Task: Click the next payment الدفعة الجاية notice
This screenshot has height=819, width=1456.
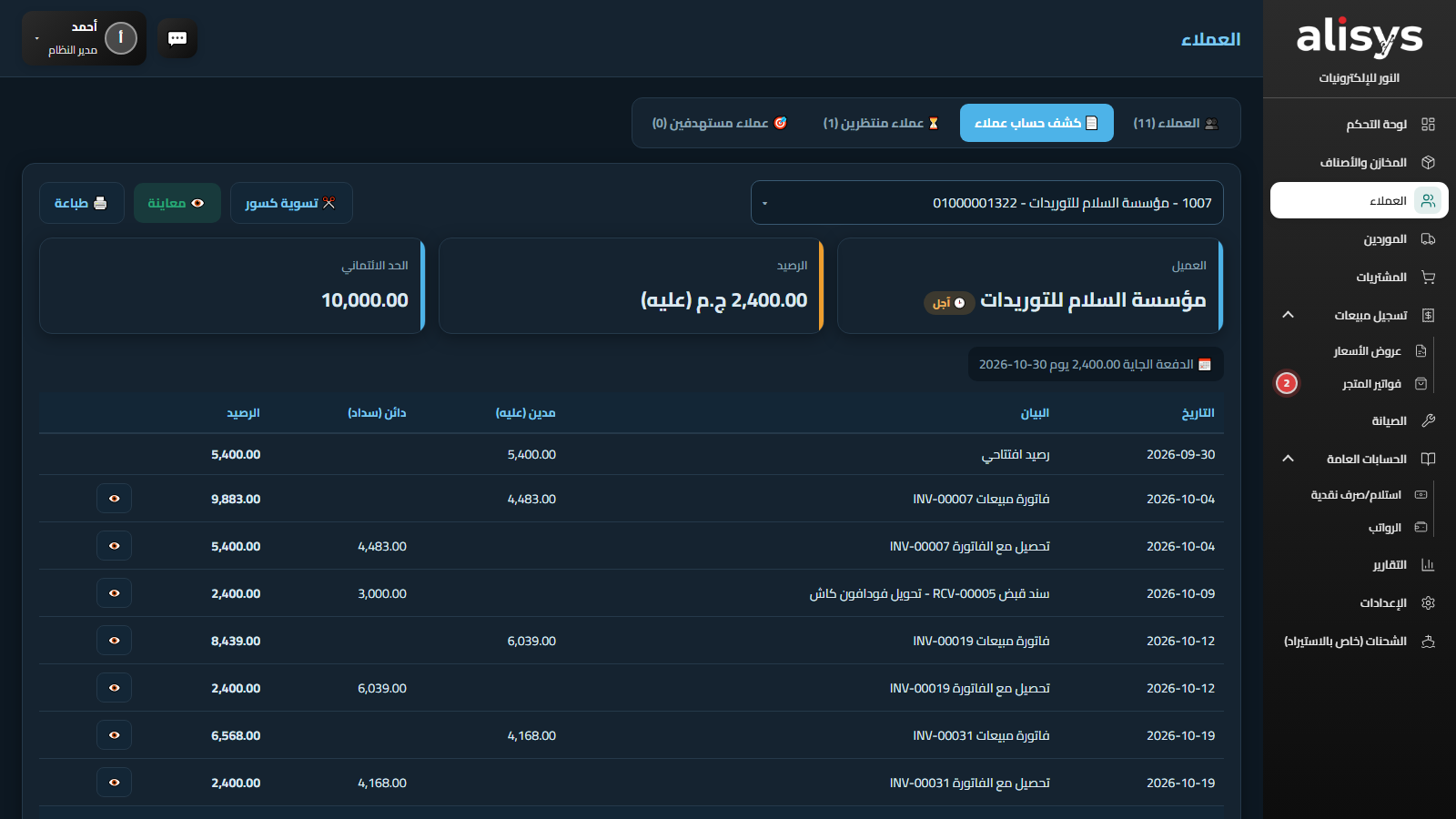Action: (x=1096, y=364)
